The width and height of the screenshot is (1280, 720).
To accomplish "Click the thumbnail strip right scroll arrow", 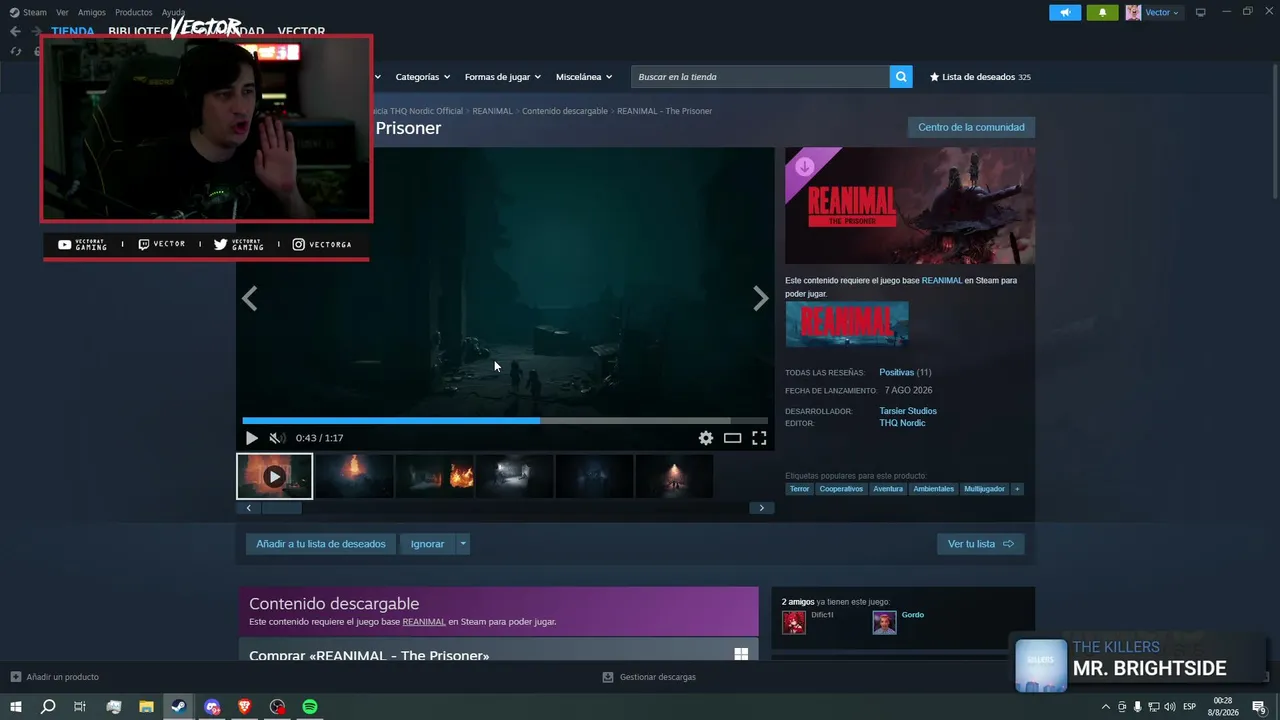I will [761, 508].
